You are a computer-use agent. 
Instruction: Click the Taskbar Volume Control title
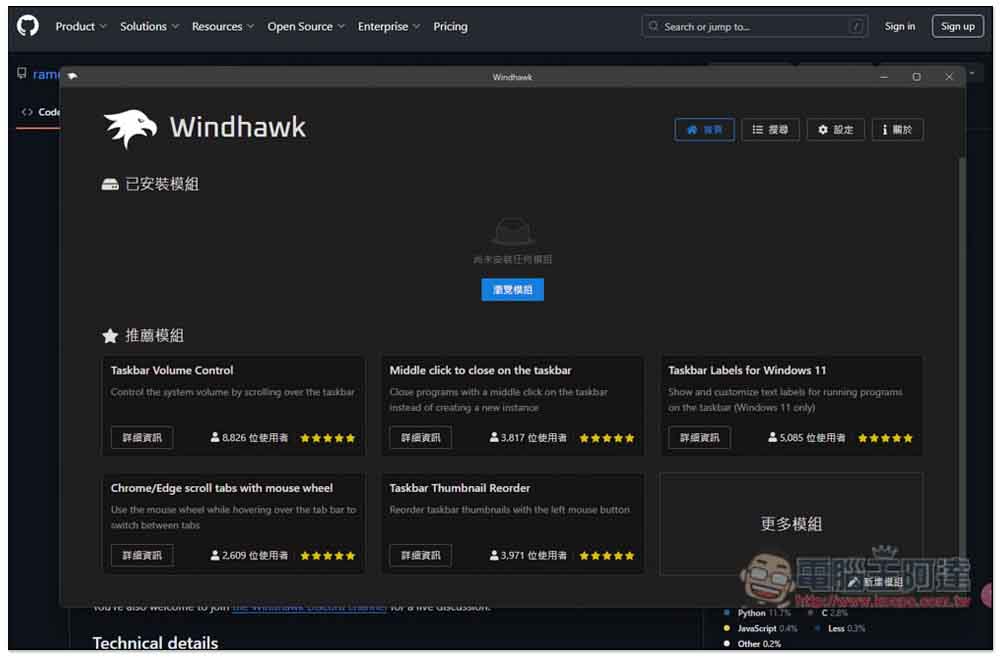click(x=172, y=370)
